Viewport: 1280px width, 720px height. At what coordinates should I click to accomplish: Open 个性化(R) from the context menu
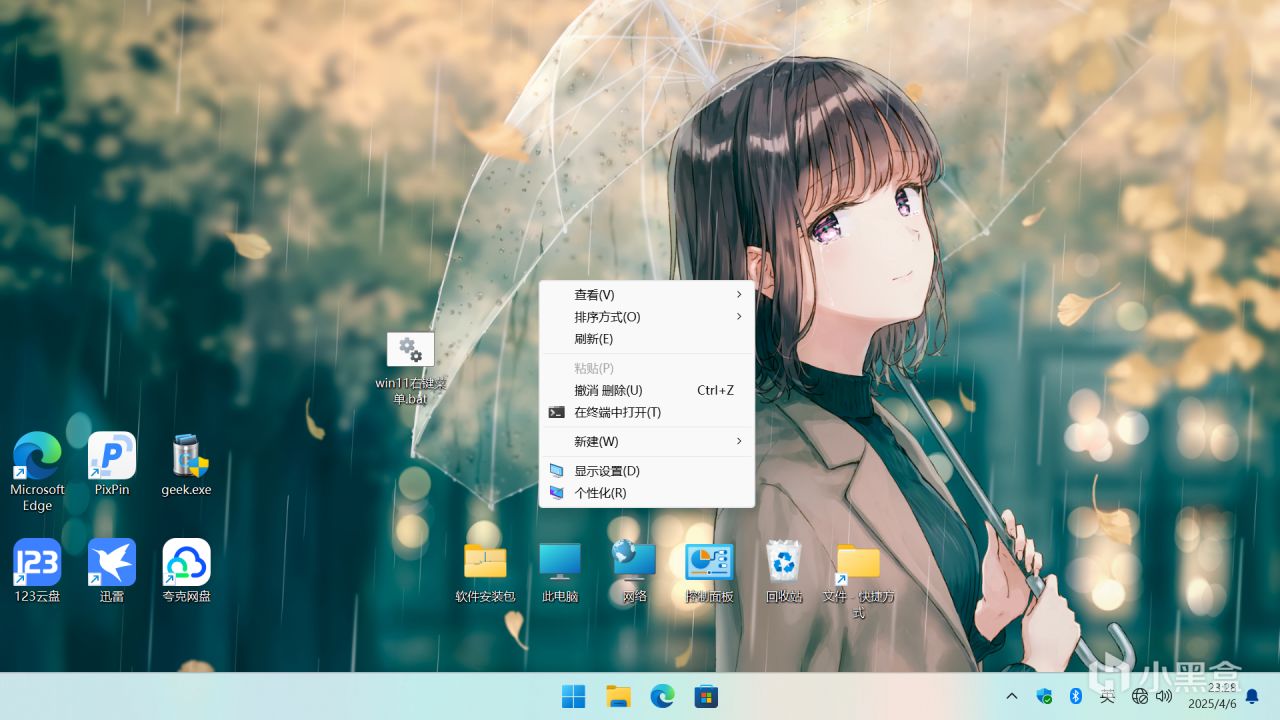647,493
